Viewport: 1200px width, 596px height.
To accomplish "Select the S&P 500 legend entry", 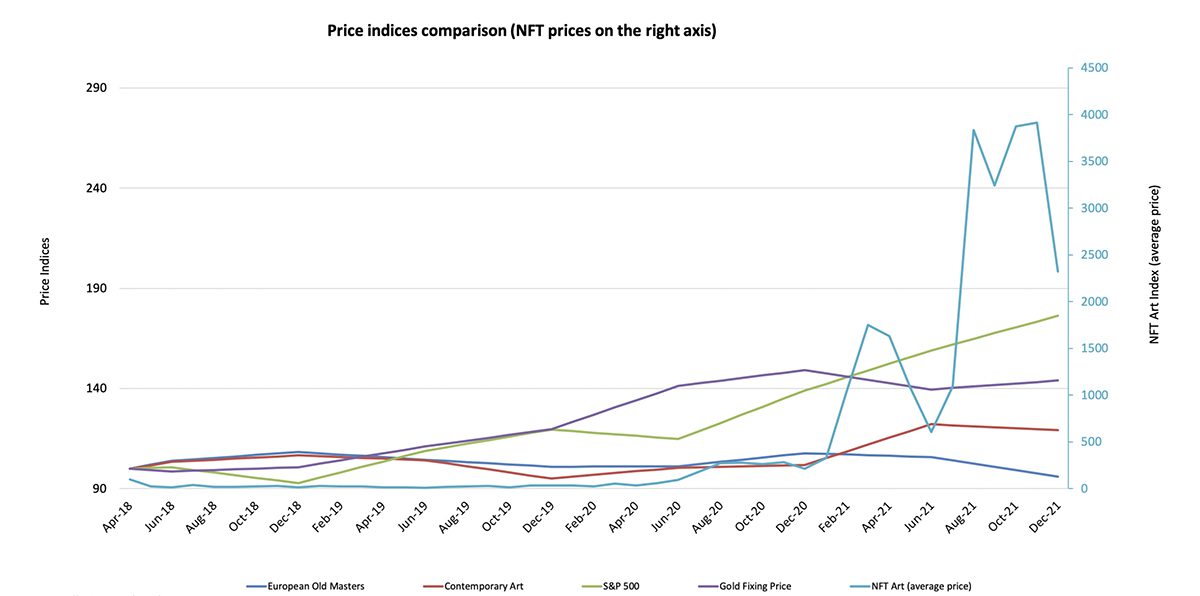I will point(621,586).
